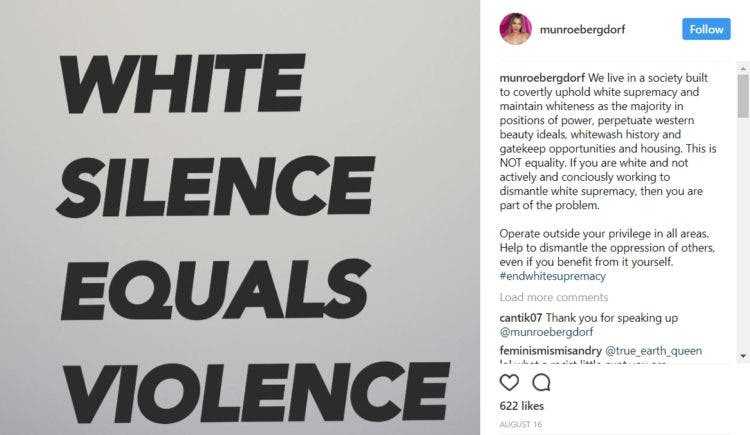This screenshot has width=750, height=435.
Task: Click the scrollbar down arrow
Action: click(743, 356)
